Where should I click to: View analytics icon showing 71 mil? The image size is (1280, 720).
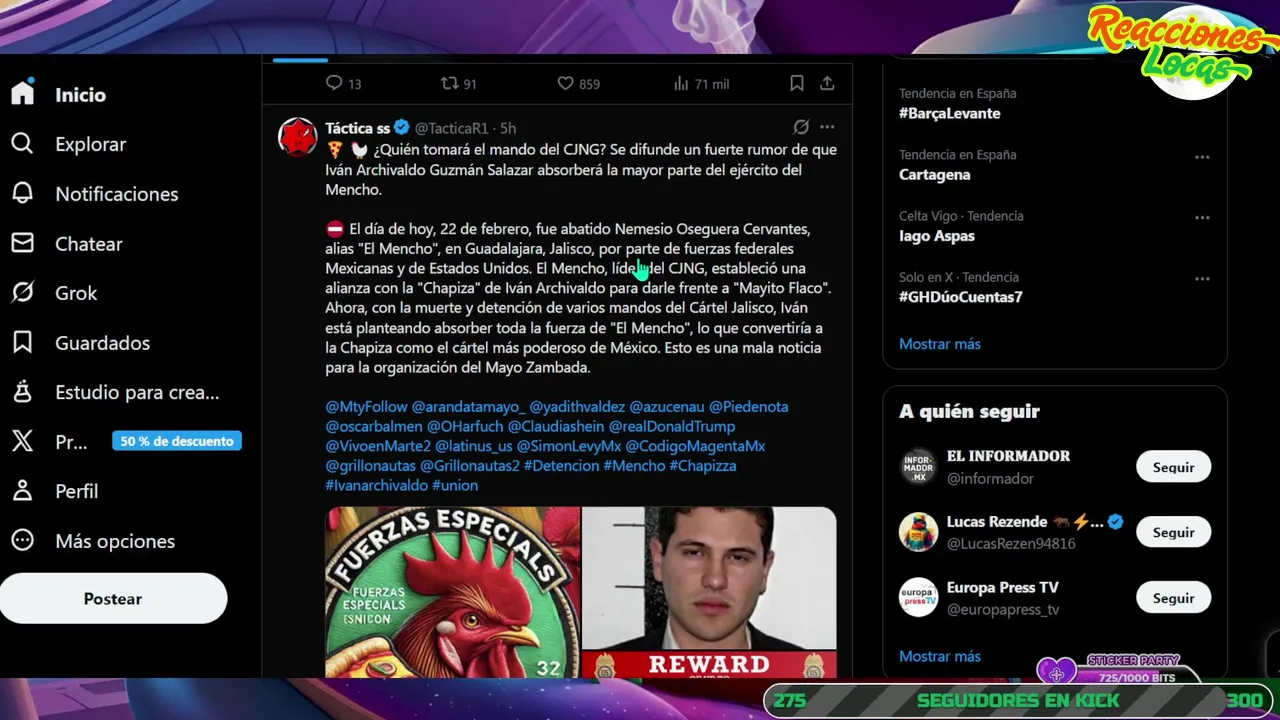[x=681, y=83]
